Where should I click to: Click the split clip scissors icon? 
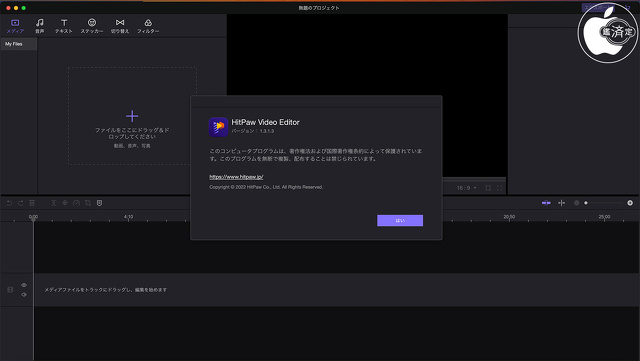point(53,203)
